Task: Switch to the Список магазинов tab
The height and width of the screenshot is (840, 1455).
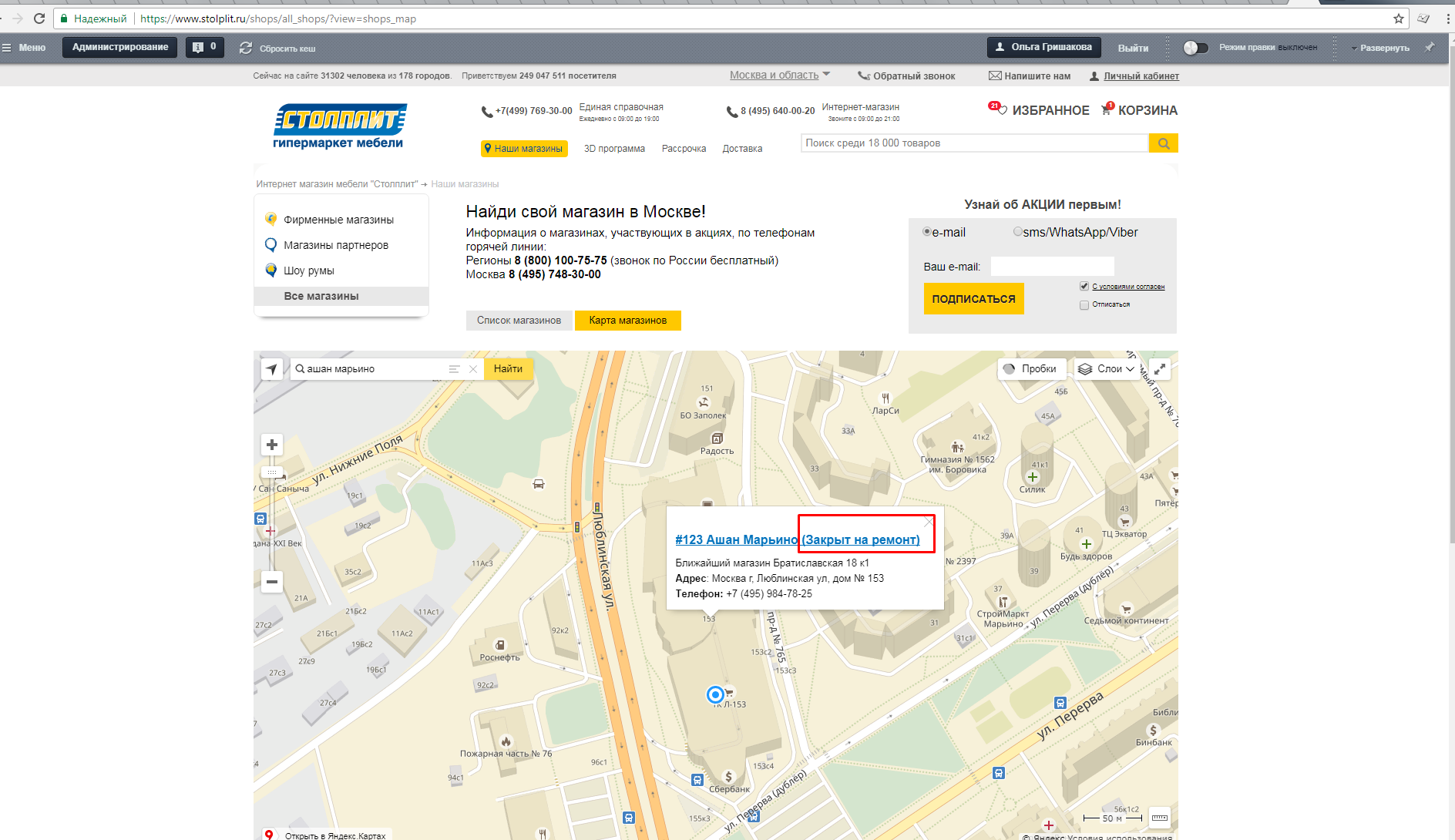Action: [x=519, y=321]
